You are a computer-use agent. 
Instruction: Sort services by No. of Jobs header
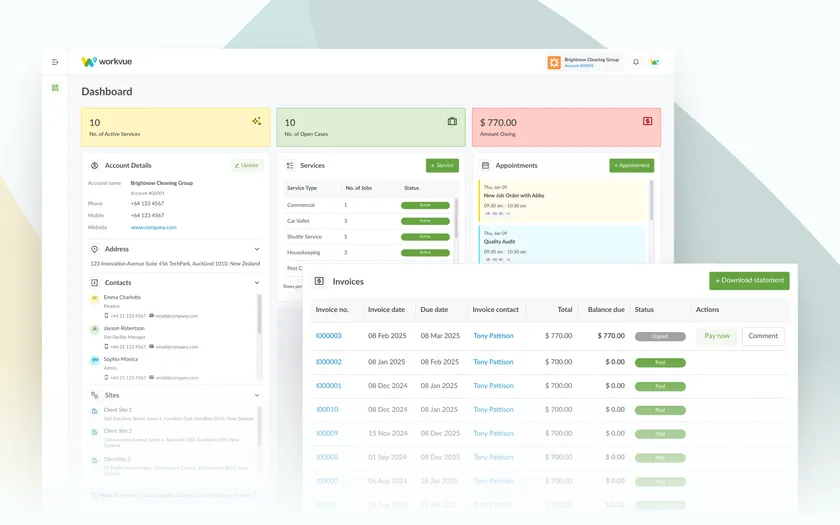click(358, 188)
